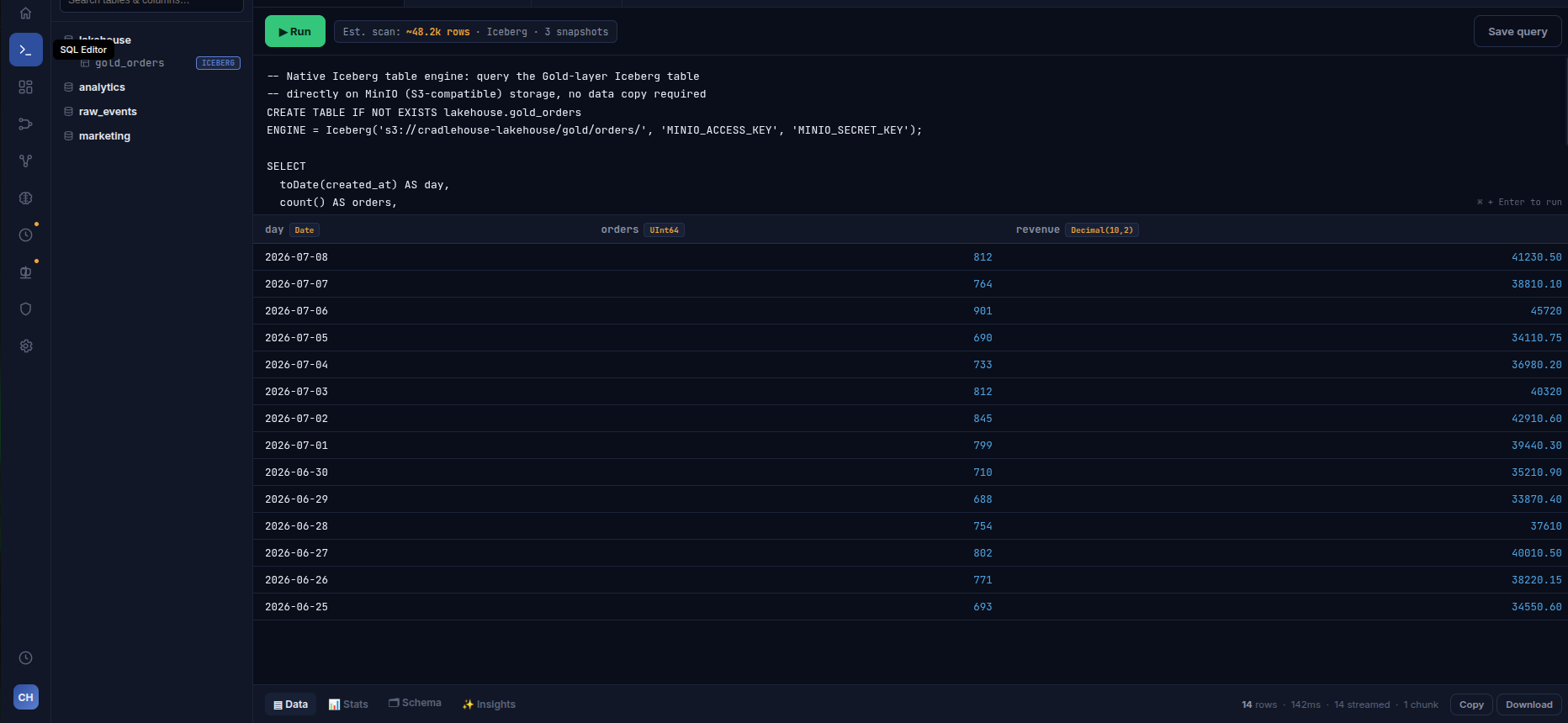Open the history clock icon above the avatar

pyautogui.click(x=26, y=657)
